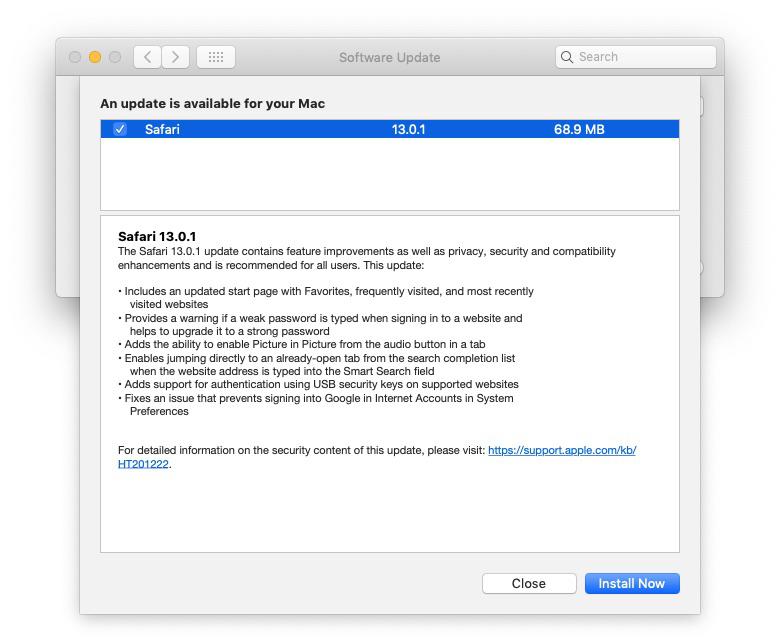Click the magnifying glass search icon

567,57
